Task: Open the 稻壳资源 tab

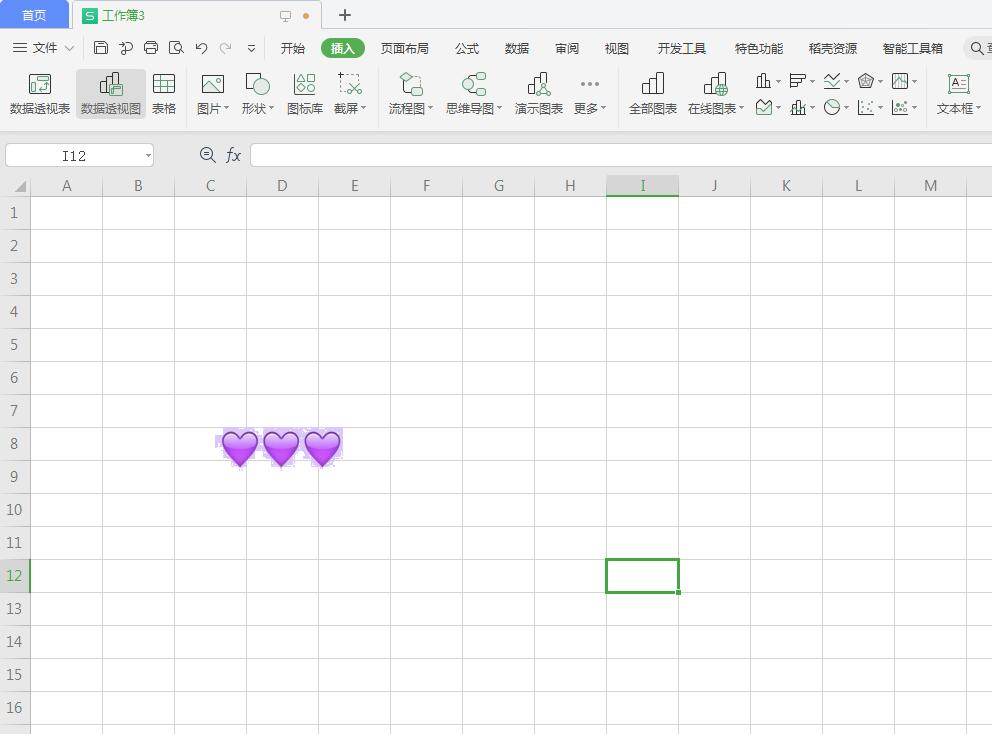Action: pos(833,48)
